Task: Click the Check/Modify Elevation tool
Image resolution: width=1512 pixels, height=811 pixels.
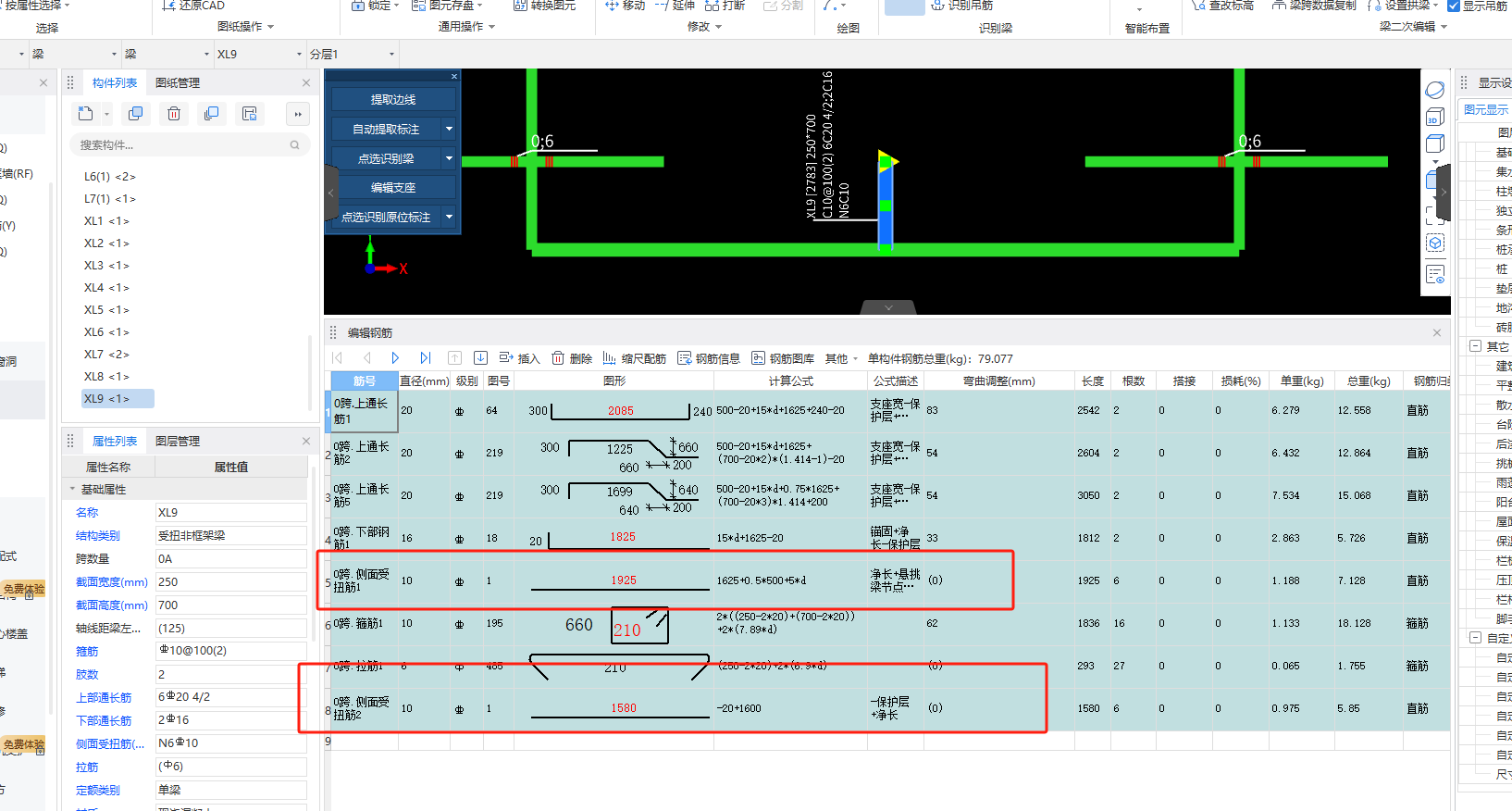Action: click(x=1223, y=6)
